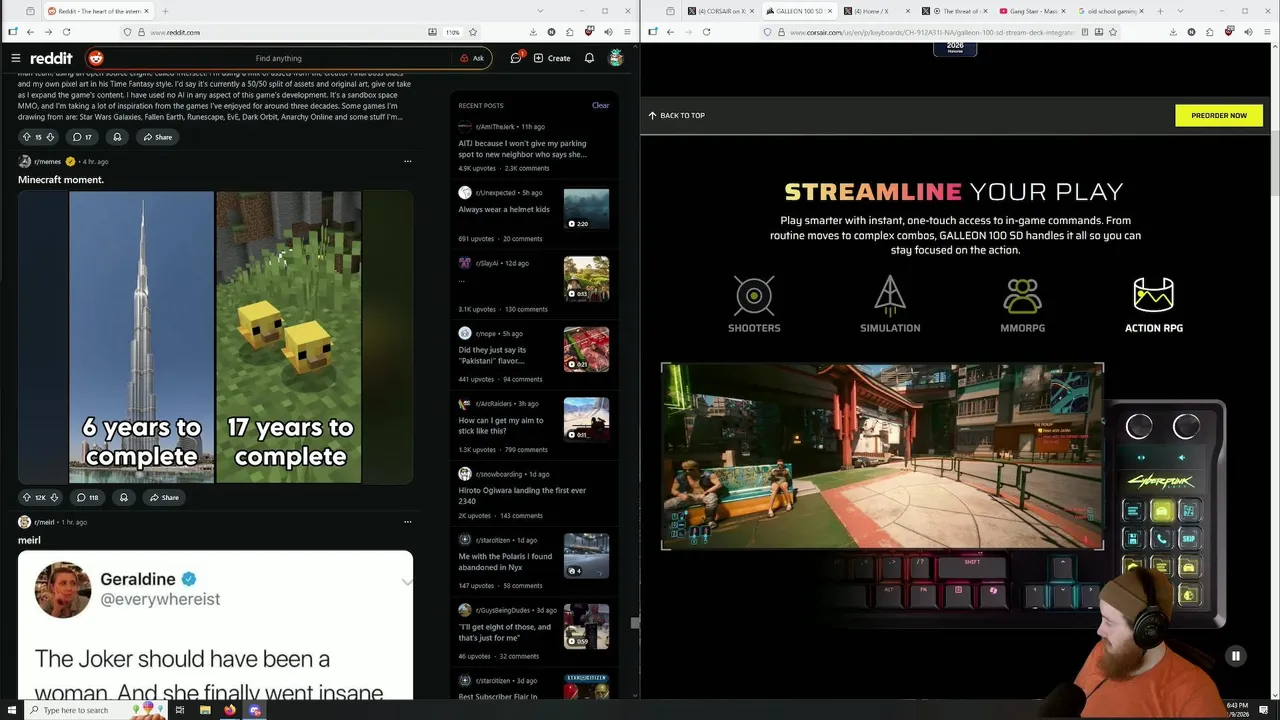This screenshot has width=1280, height=720.
Task: Give award to Minecraft moment post
Action: click(124, 497)
